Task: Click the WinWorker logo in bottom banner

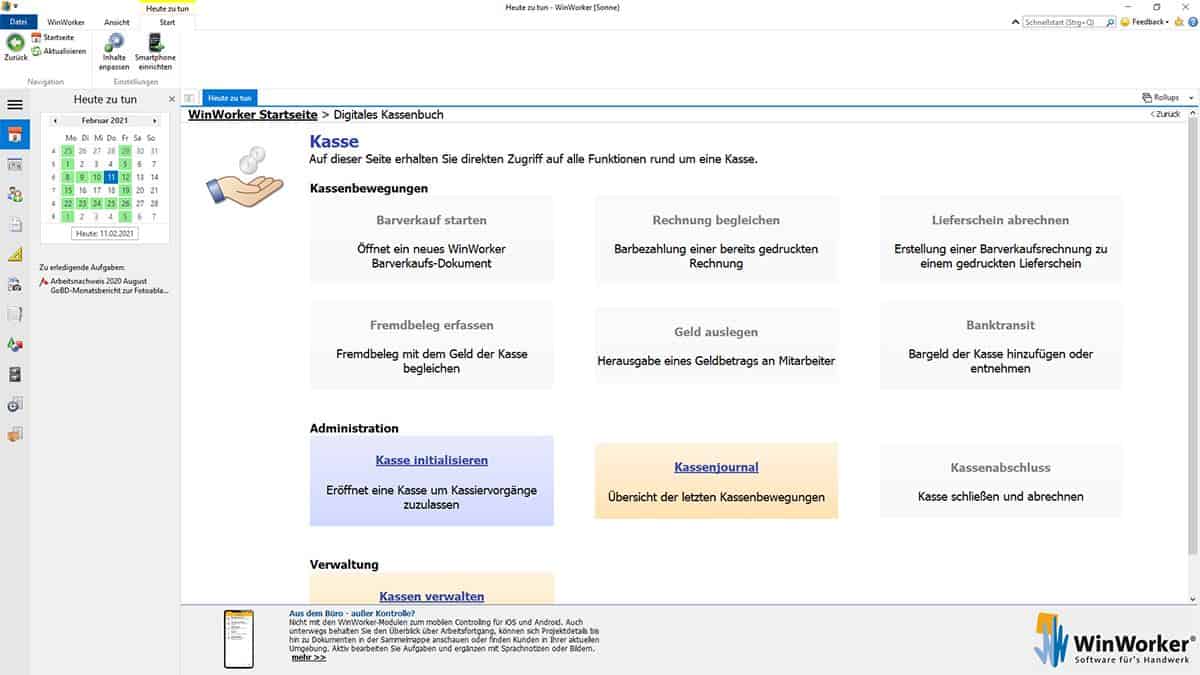Action: point(1113,639)
